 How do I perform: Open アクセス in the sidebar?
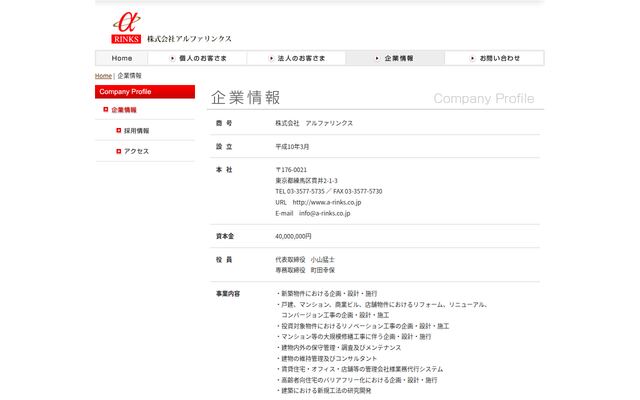136,151
